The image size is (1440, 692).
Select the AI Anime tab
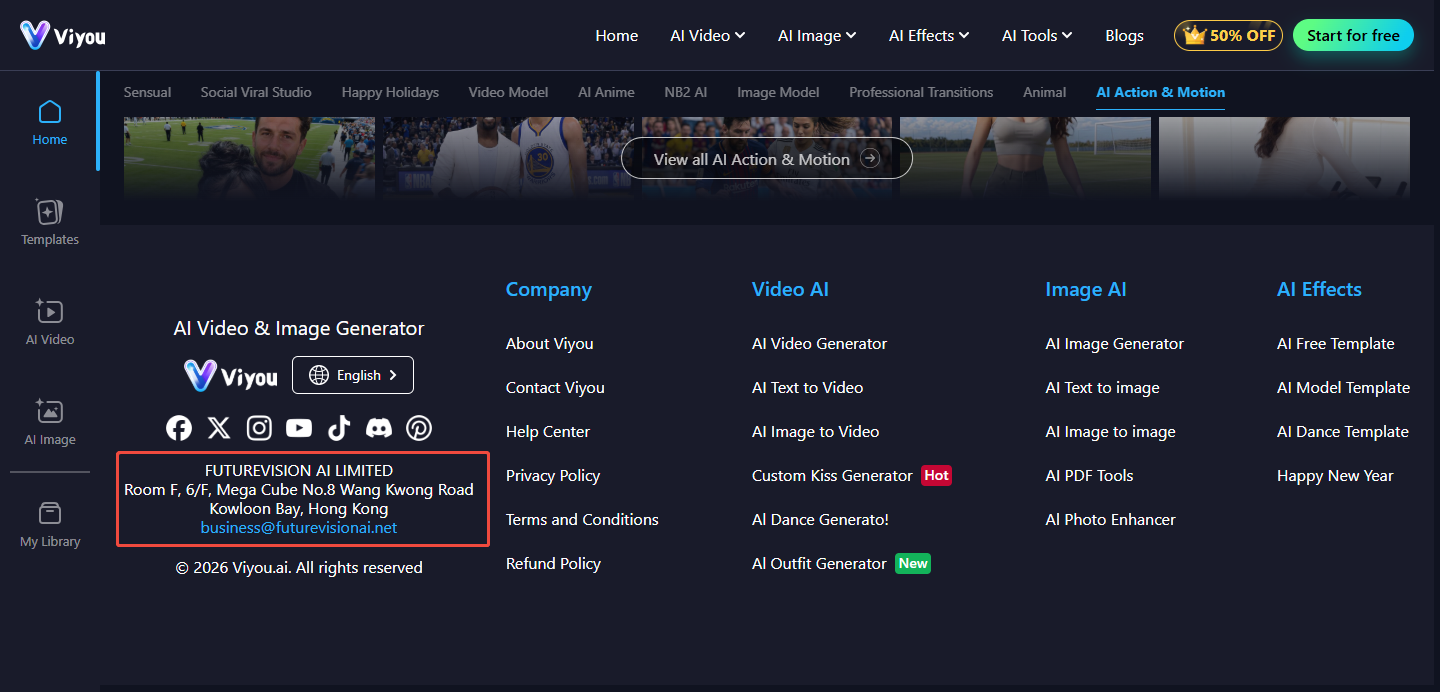coord(606,92)
